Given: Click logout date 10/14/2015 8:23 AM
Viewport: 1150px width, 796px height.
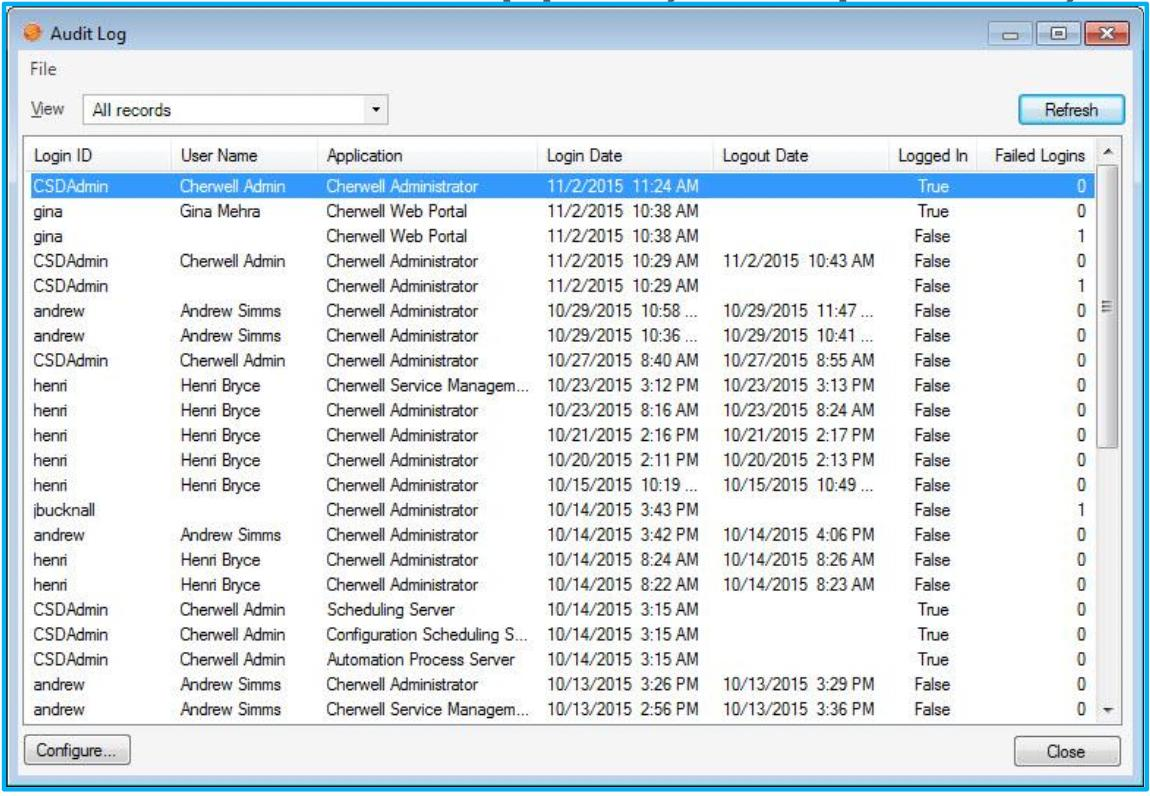Looking at the screenshot, I should pyautogui.click(x=799, y=585).
